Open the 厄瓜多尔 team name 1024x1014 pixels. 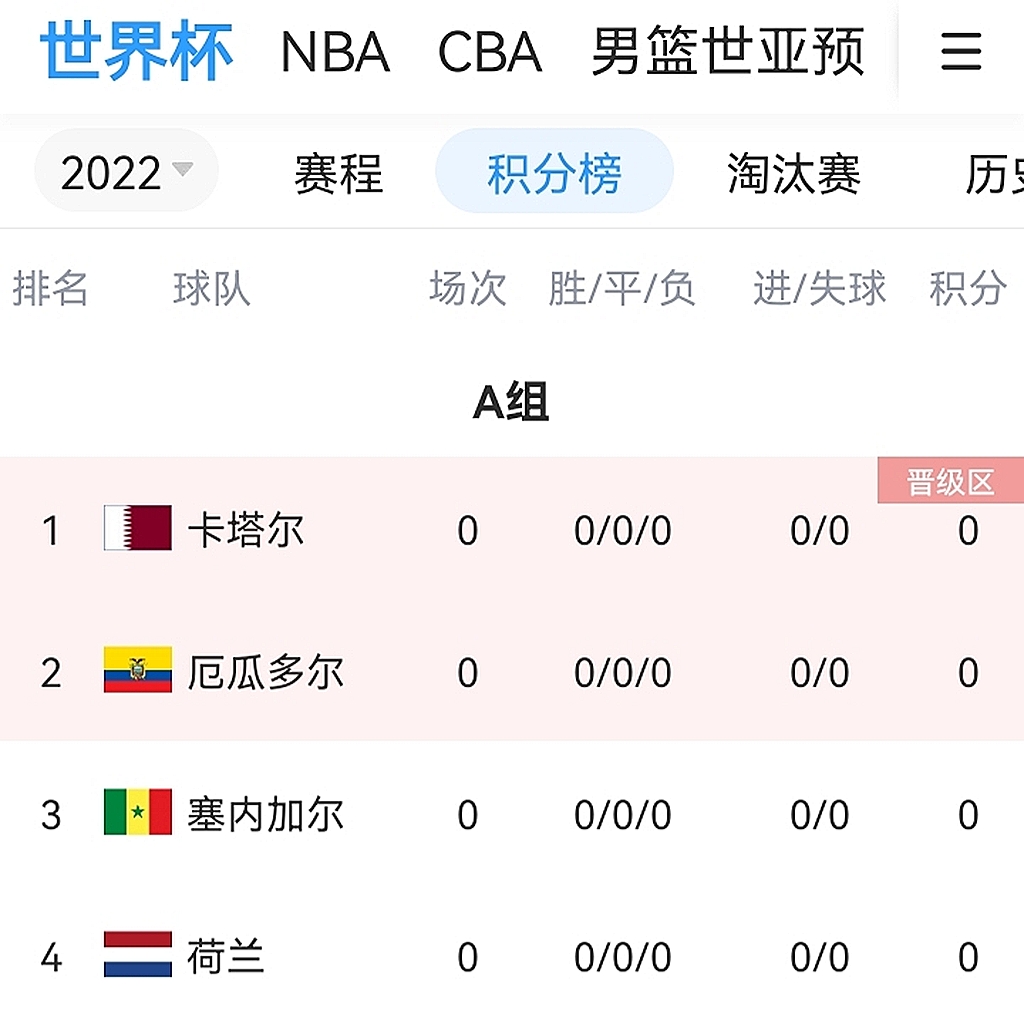[x=266, y=672]
